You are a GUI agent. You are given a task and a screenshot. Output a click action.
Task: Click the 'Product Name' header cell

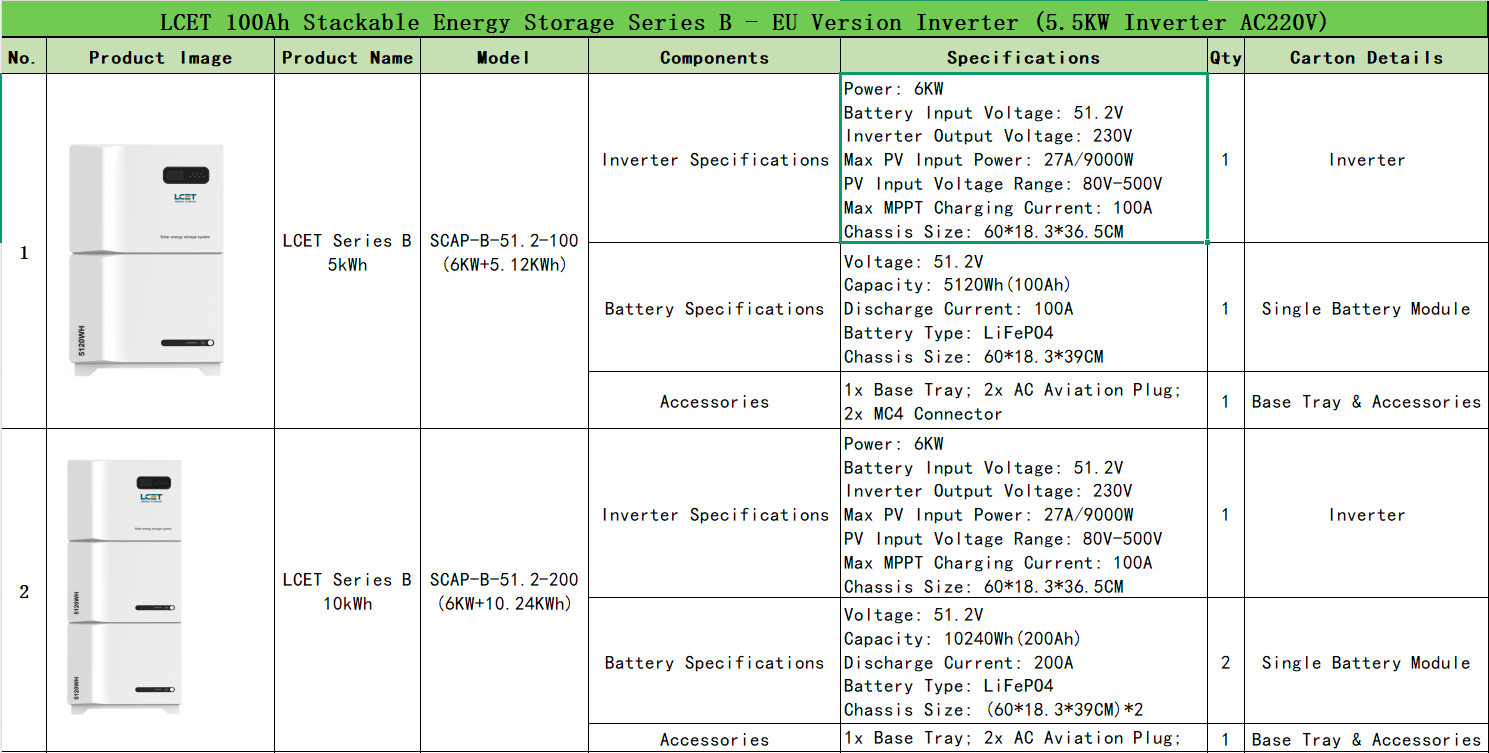coord(347,58)
